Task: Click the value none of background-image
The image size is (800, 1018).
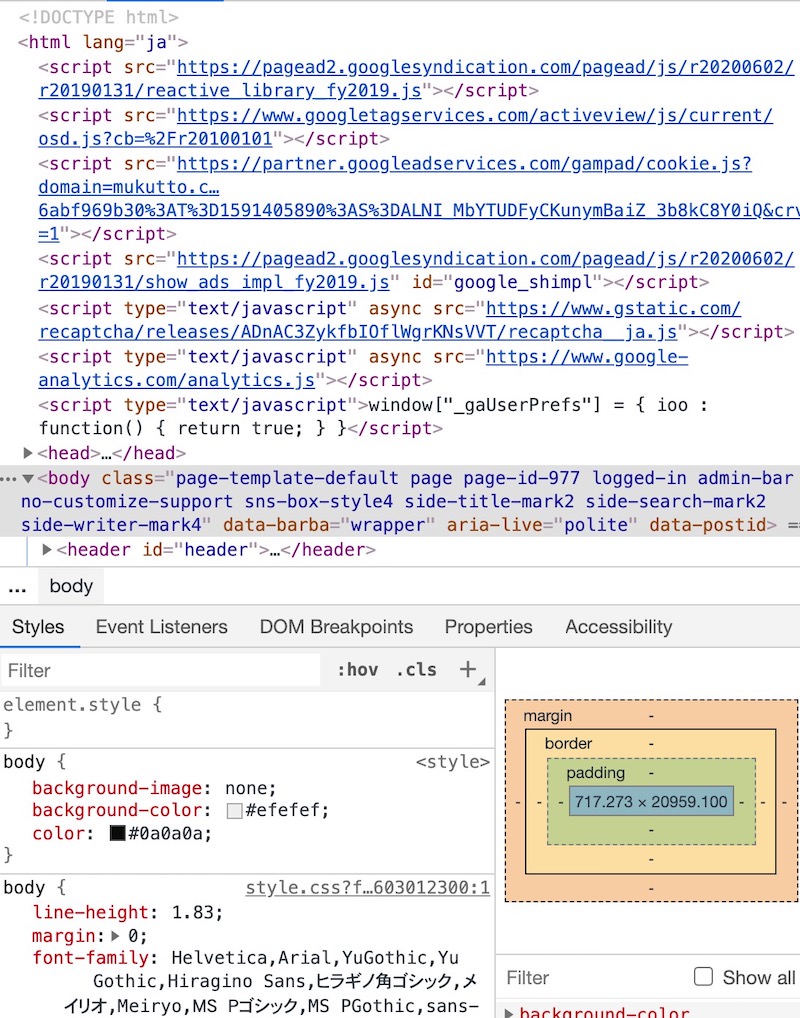Action: pyautogui.click(x=247, y=788)
